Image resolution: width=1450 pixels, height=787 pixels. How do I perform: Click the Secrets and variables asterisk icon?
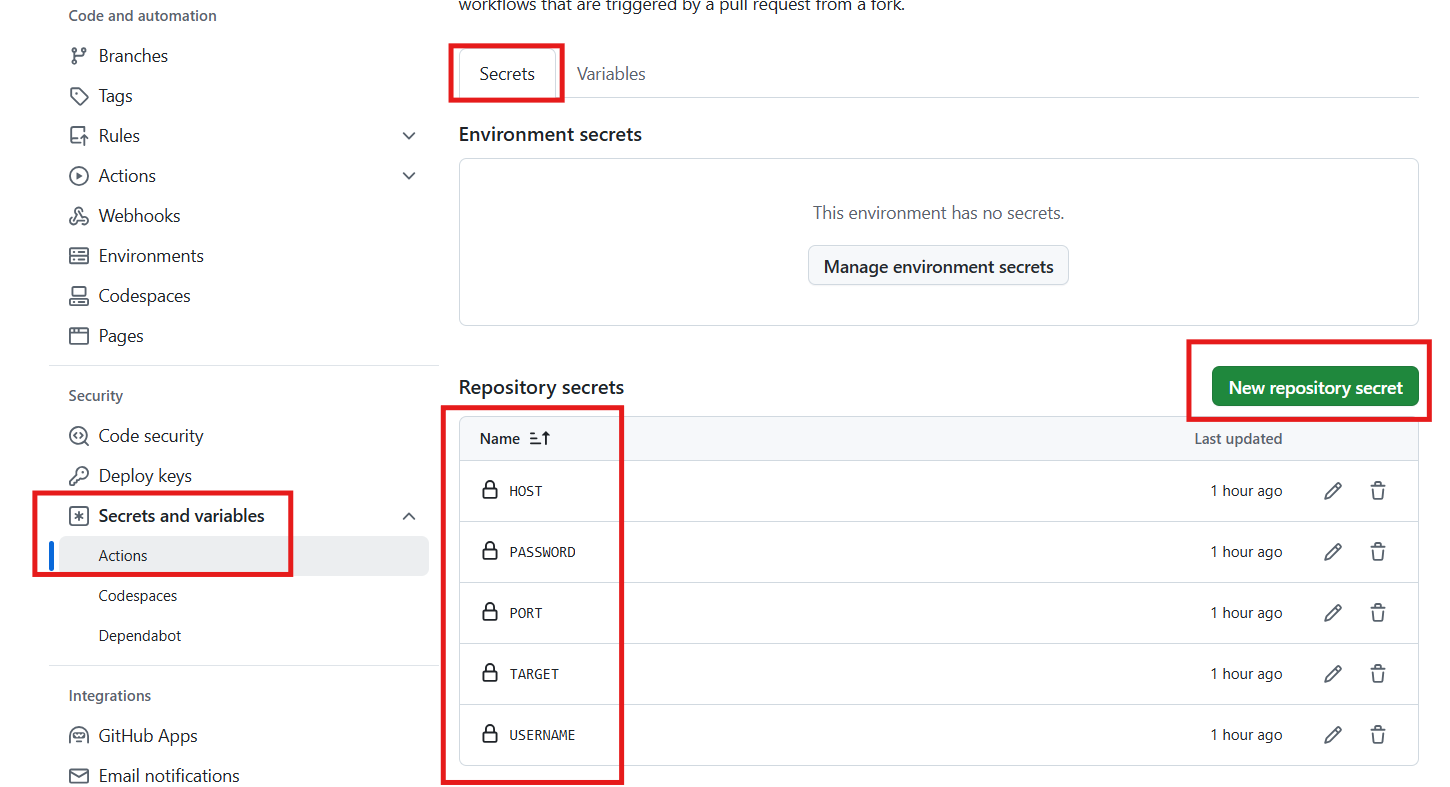(x=79, y=516)
